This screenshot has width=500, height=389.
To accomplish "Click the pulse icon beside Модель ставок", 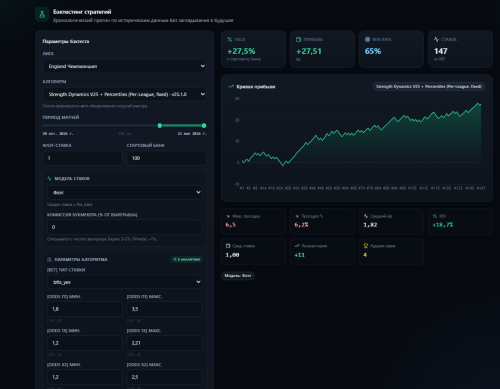I will pos(49,179).
